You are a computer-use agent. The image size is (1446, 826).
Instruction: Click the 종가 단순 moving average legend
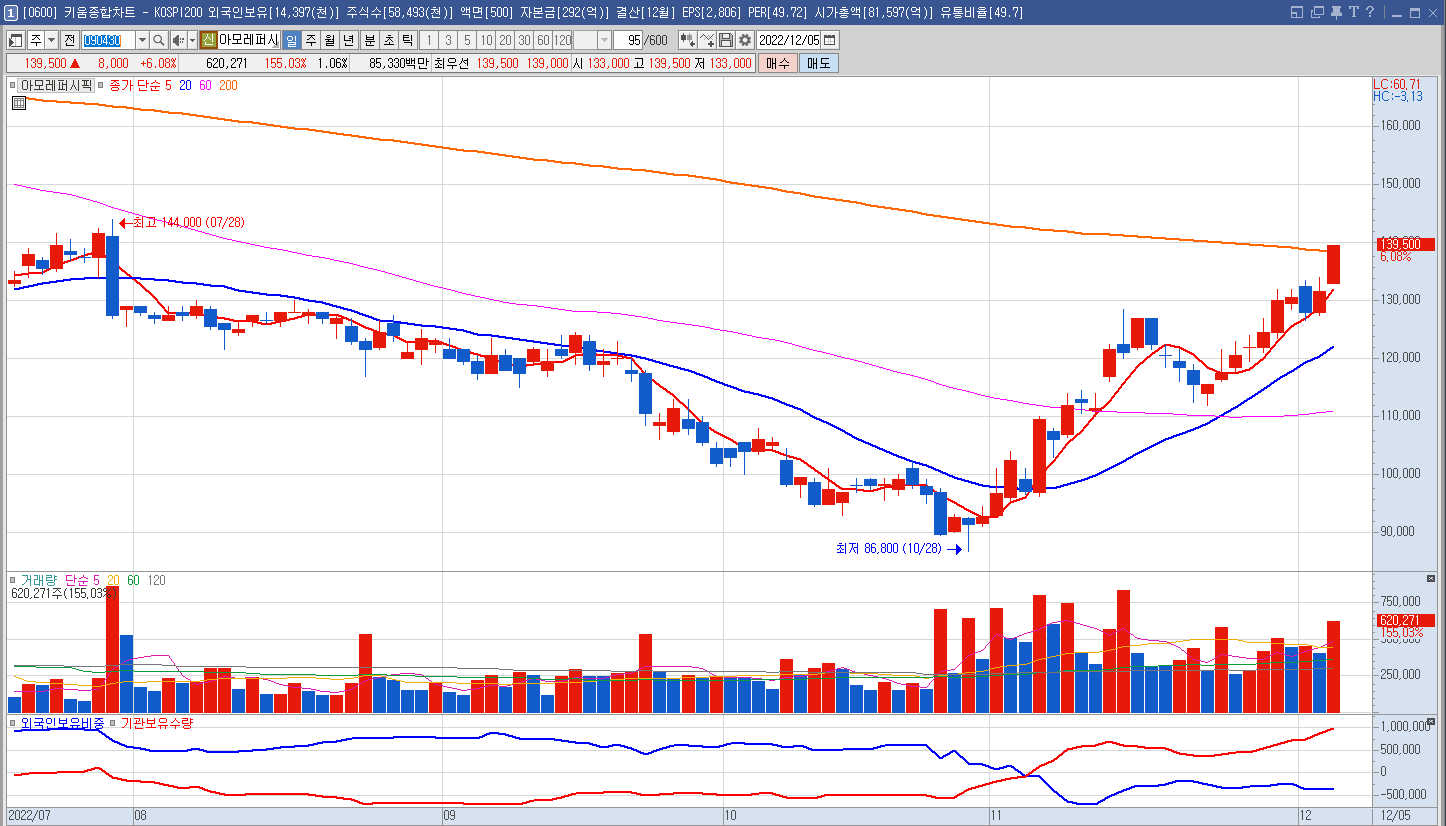pos(133,86)
